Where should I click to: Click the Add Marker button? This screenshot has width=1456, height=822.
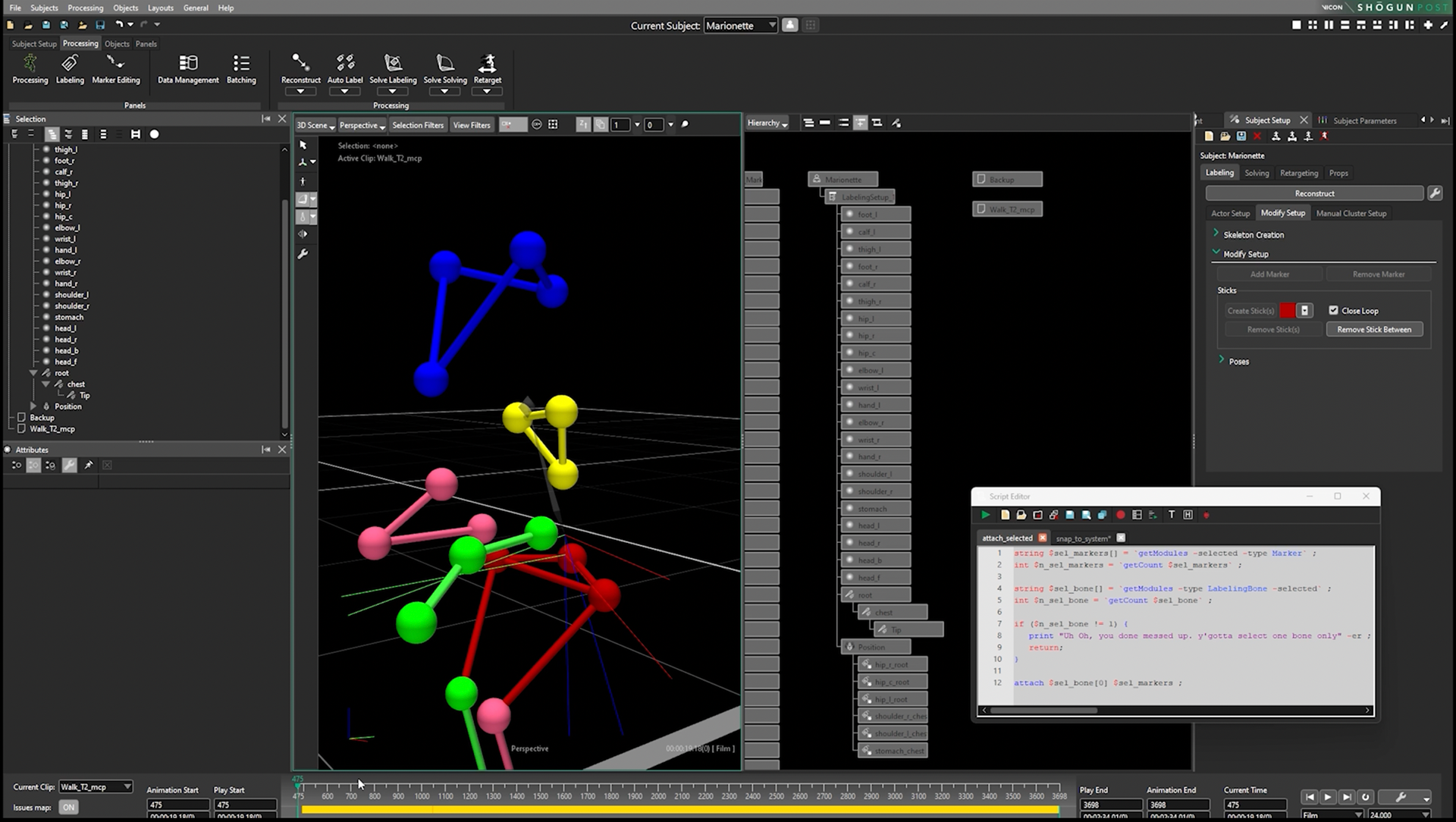[x=1269, y=274]
